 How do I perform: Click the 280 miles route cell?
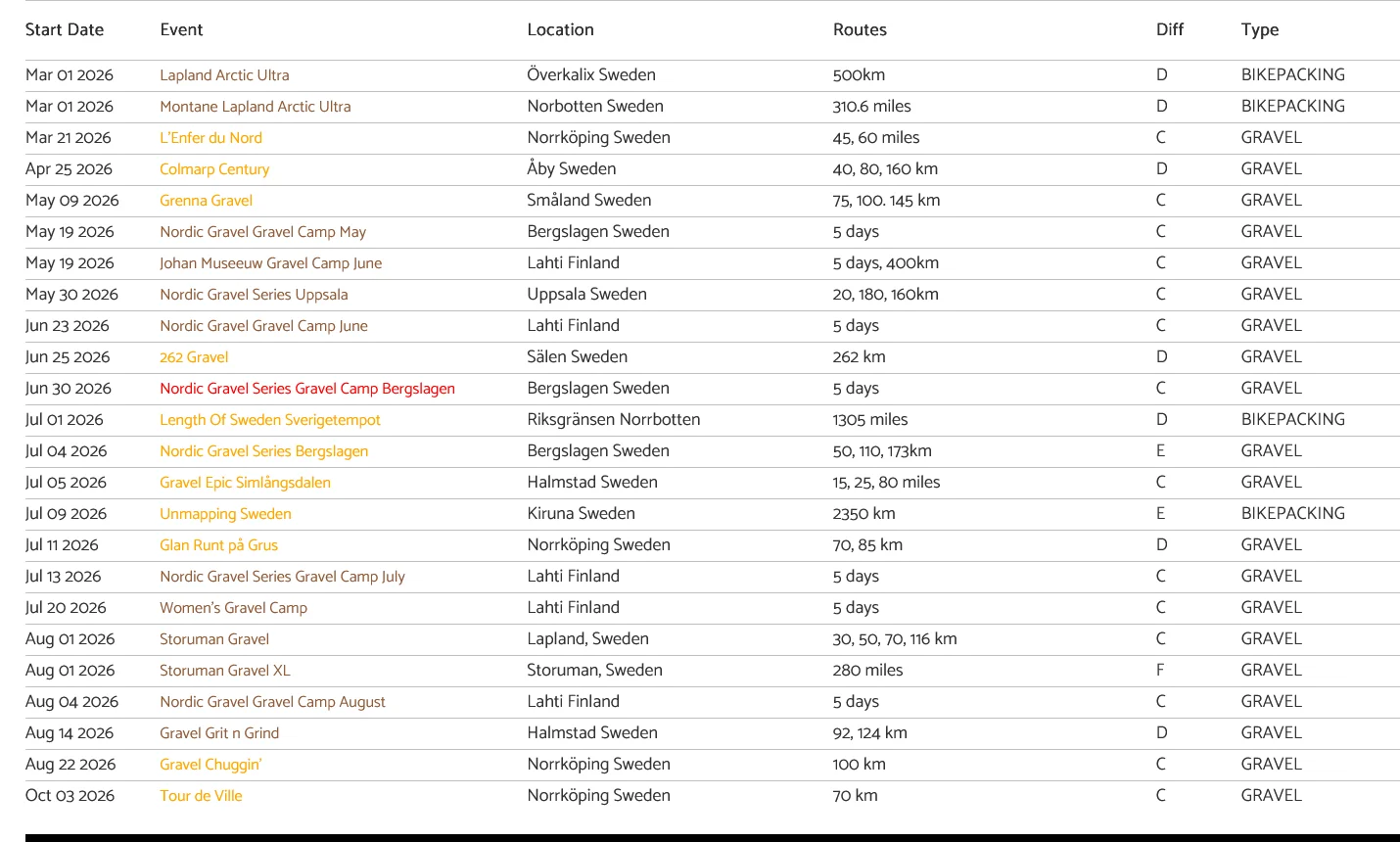pos(868,671)
